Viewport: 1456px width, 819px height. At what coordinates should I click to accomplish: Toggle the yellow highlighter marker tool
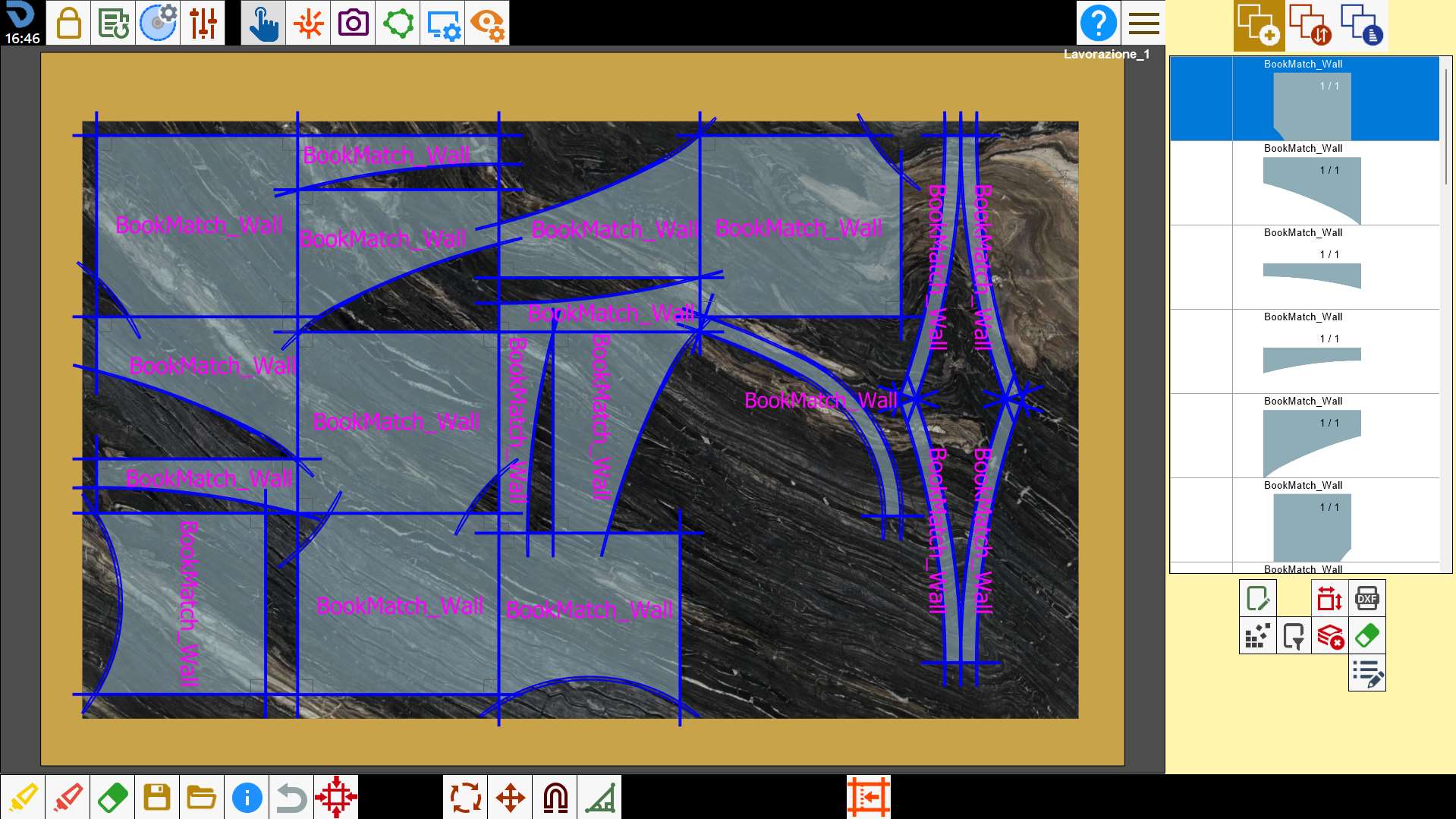(x=23, y=797)
